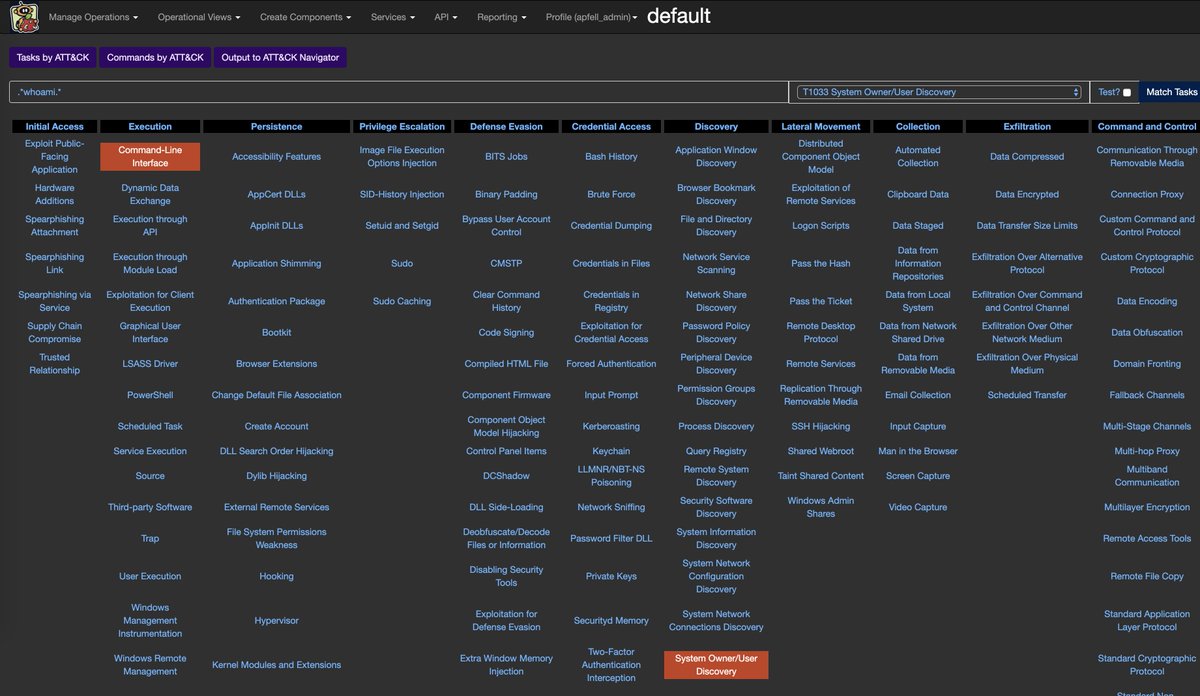Toggle the Test? checkbox
Screen dimensions: 1200x696
click(1127, 92)
